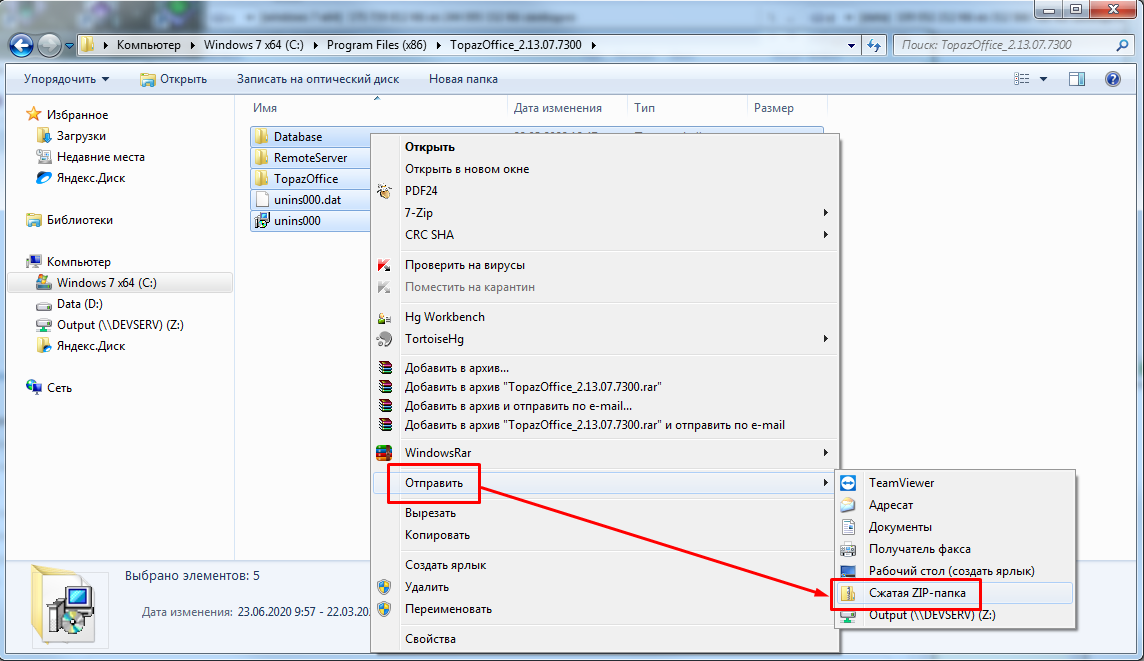This screenshot has height=661, width=1144.
Task: Open the recent pages dropdown near Back
Action: tap(69, 46)
